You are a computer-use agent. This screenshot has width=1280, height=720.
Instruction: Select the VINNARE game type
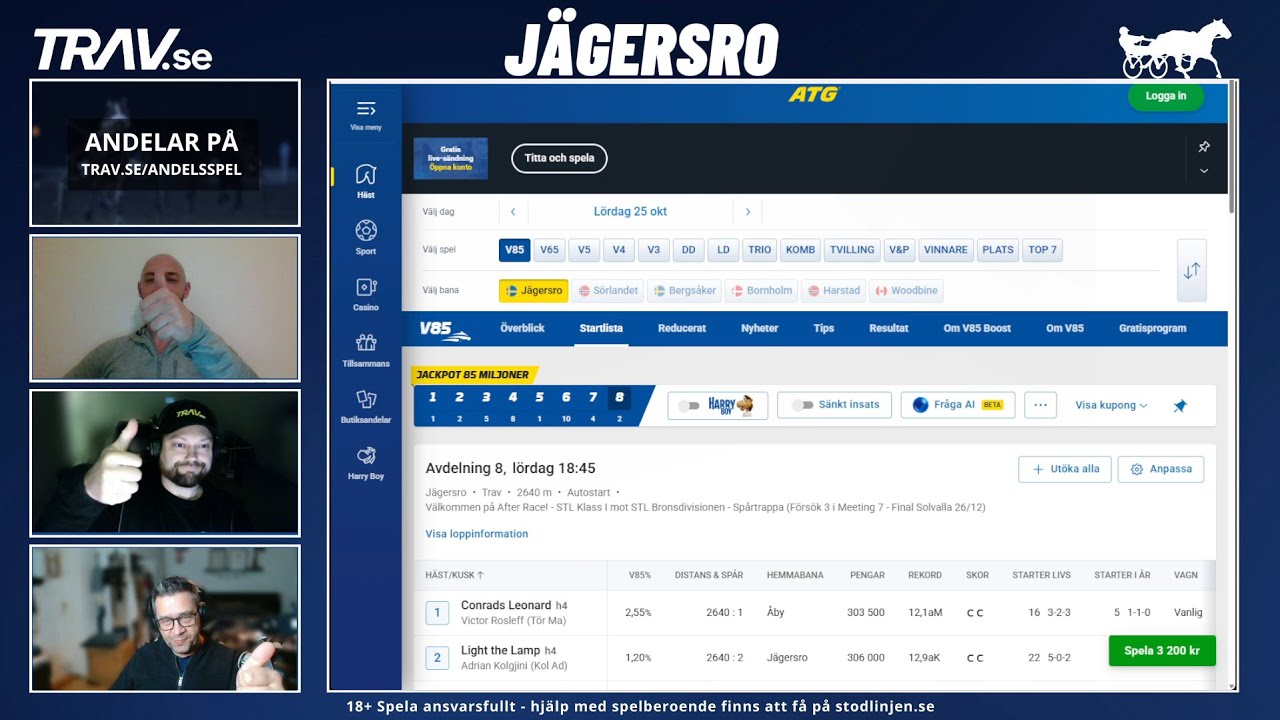point(946,250)
